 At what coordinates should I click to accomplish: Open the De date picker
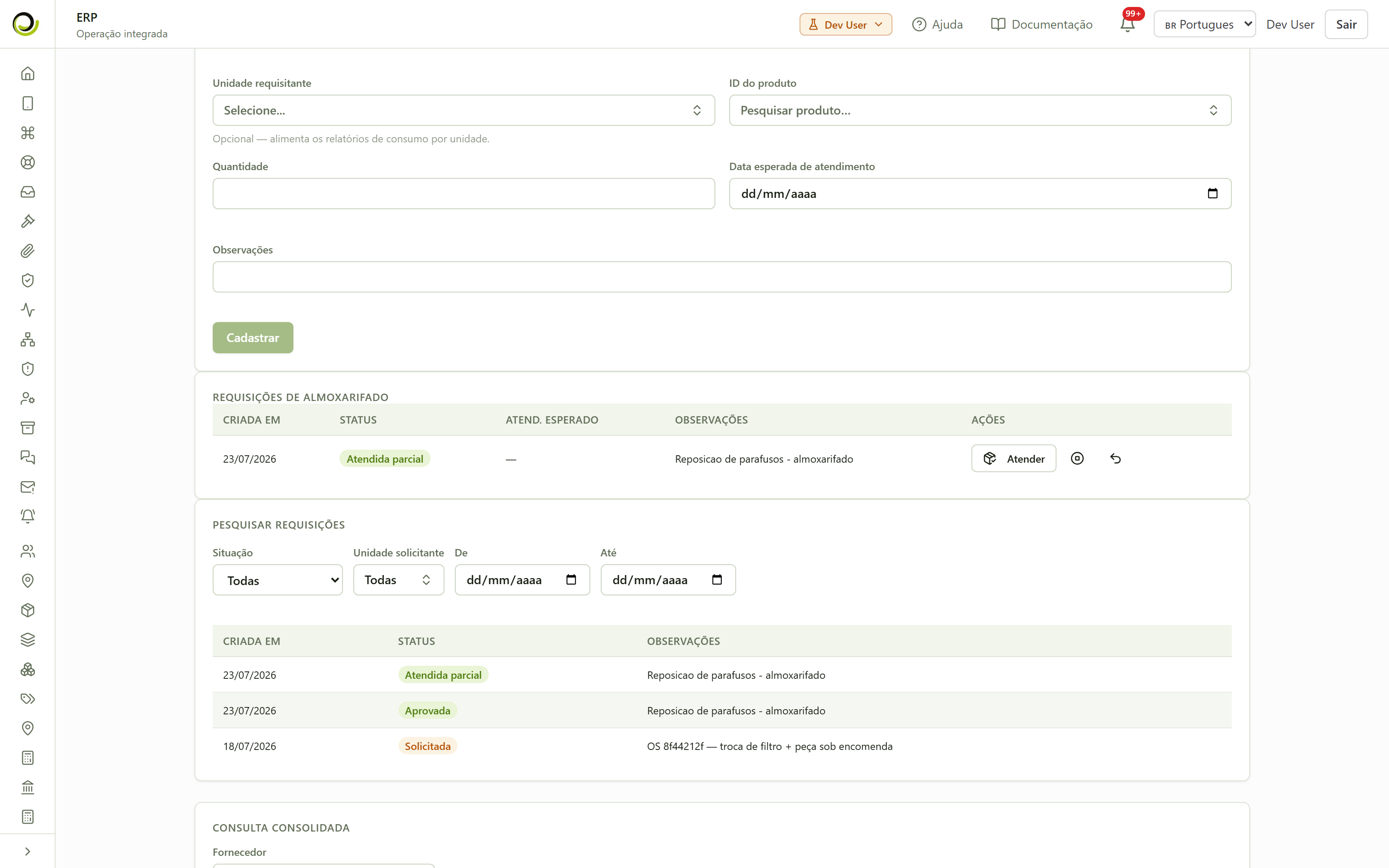pos(571,580)
